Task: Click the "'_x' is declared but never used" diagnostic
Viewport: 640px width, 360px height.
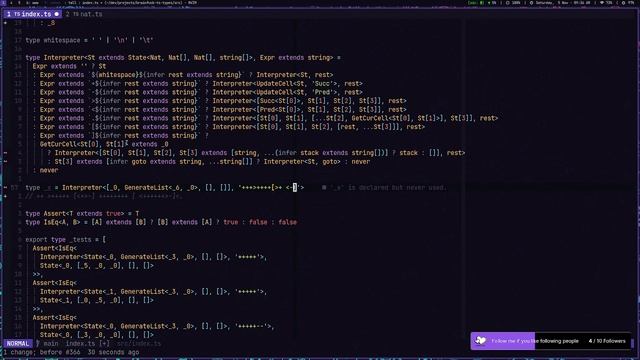Action: click(x=387, y=188)
